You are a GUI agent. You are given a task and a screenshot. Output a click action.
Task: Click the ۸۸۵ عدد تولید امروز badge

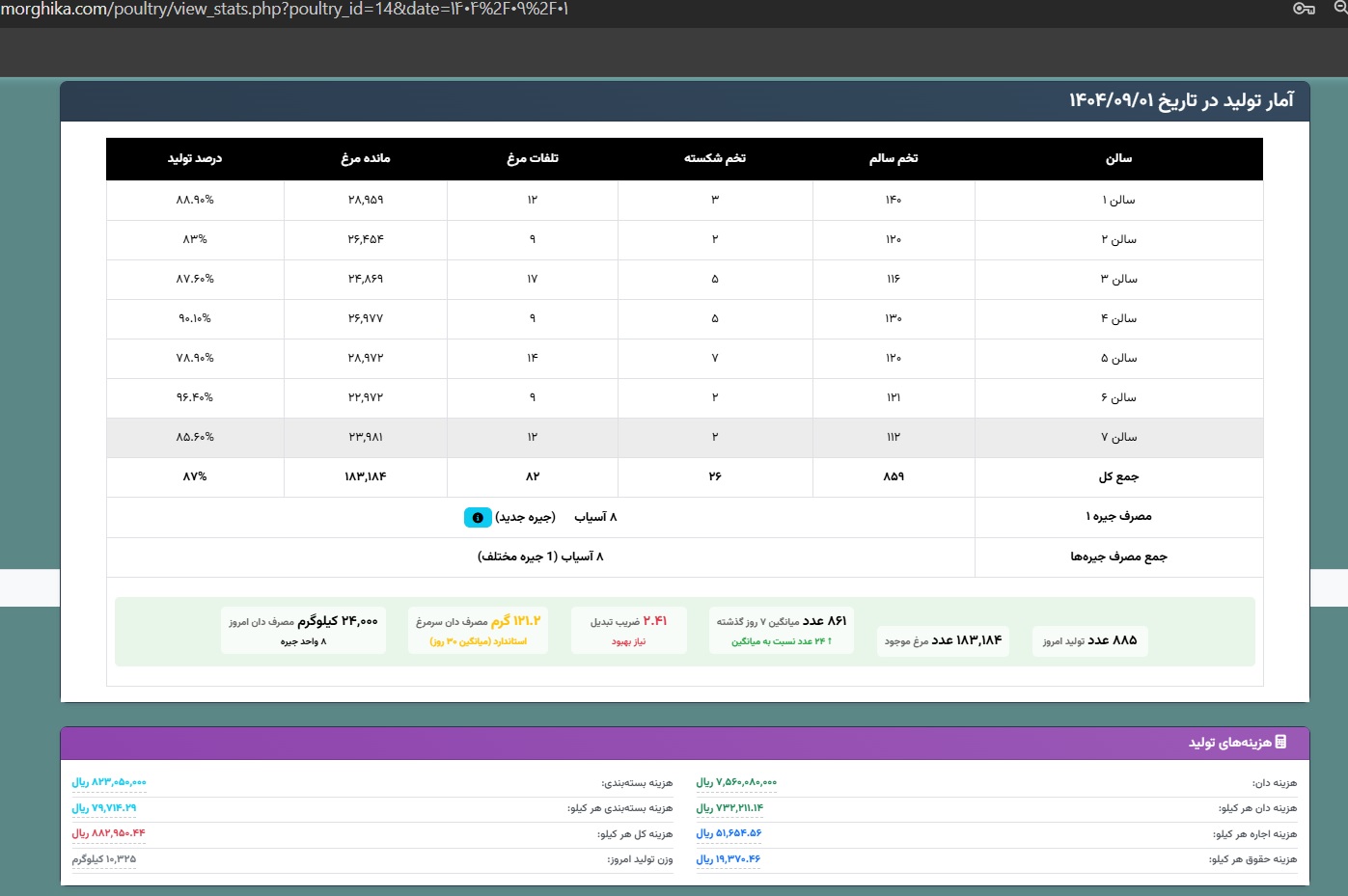click(1089, 640)
